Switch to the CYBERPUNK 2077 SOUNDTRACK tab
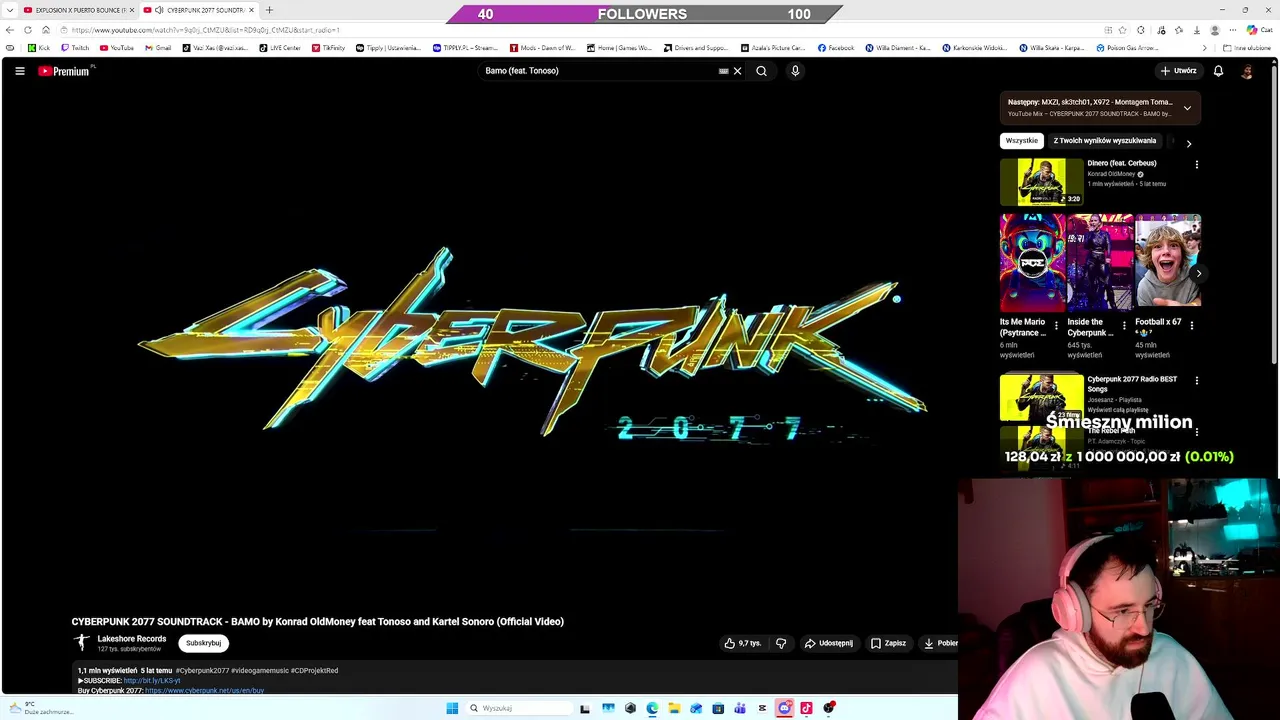The height and width of the screenshot is (720, 1280). (198, 10)
